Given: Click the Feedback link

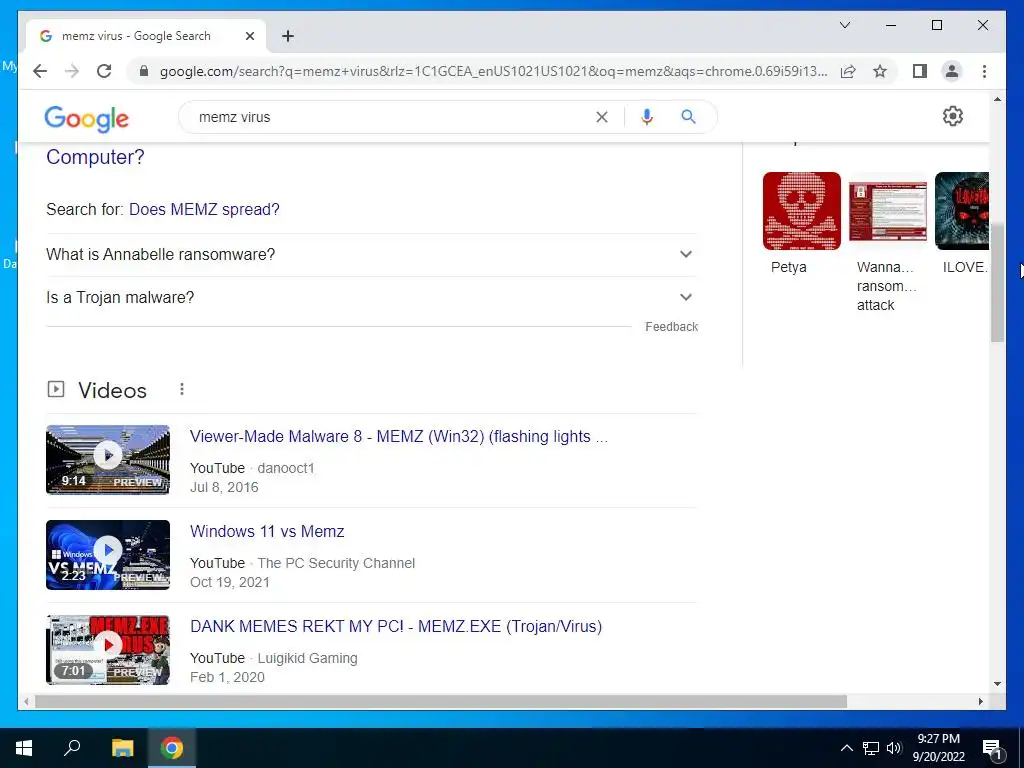Looking at the screenshot, I should [x=671, y=327].
